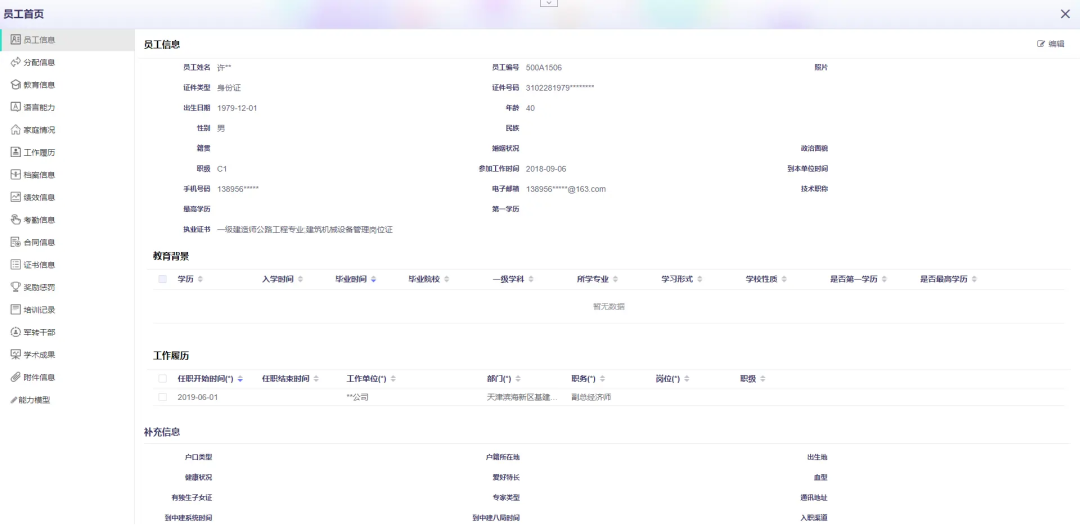Click the 一级建造师 certificate text
Screen dimensions: 1080x527
coord(304,229)
